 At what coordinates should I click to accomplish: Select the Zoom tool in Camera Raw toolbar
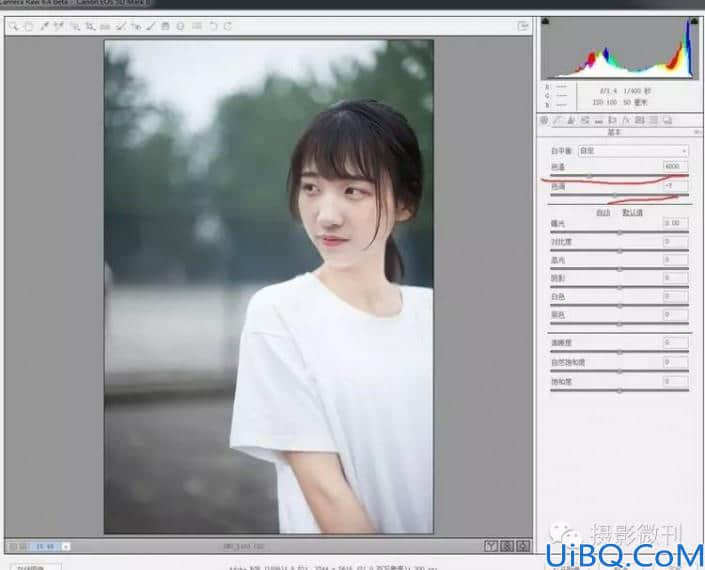[x=13, y=27]
